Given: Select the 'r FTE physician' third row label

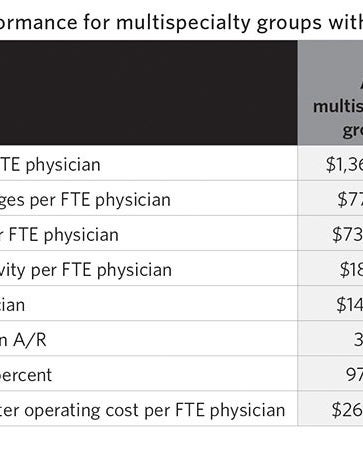Looking at the screenshot, I should 59,235.
